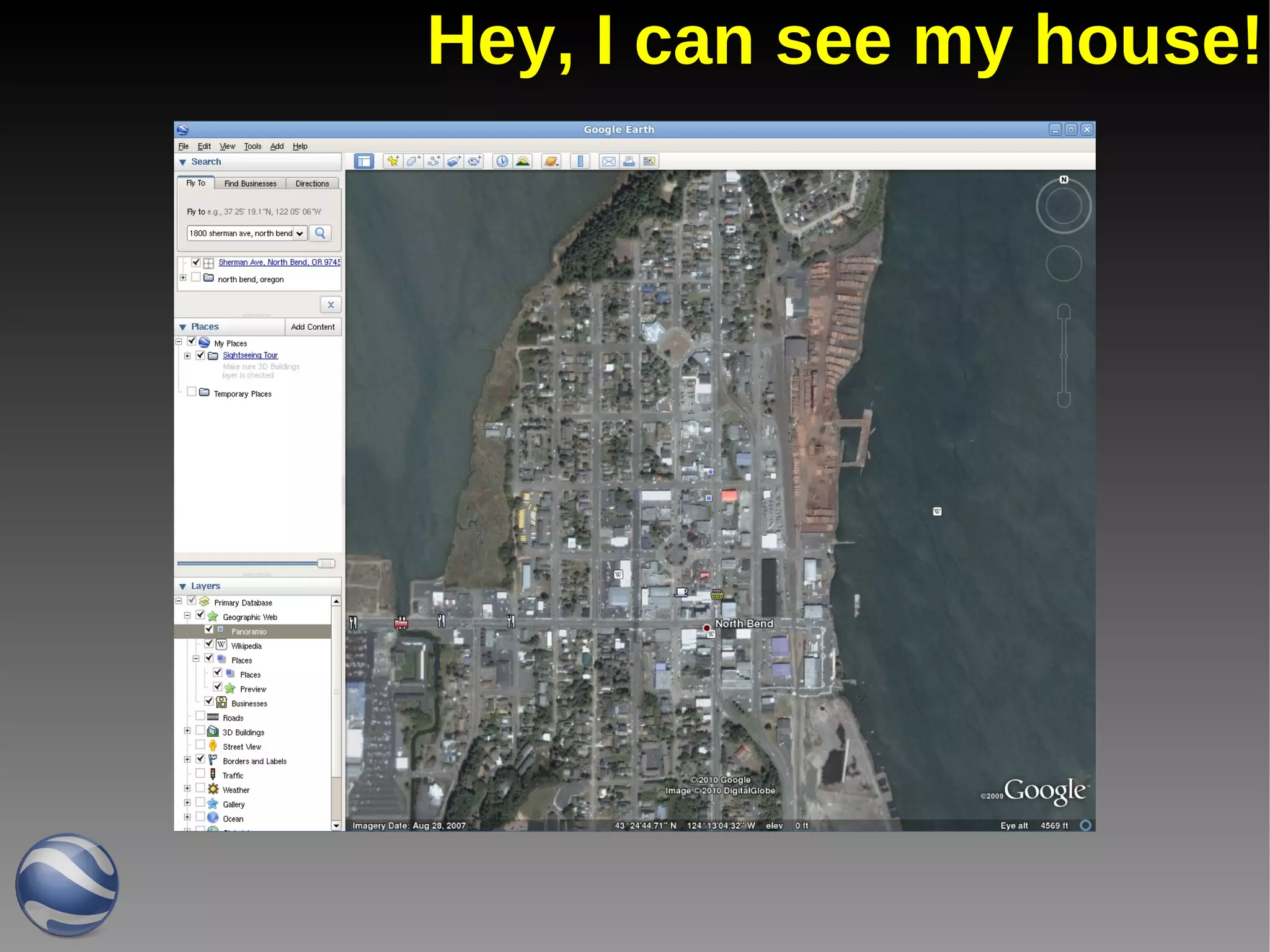Add a placemark with the pushpin icon

[x=393, y=162]
